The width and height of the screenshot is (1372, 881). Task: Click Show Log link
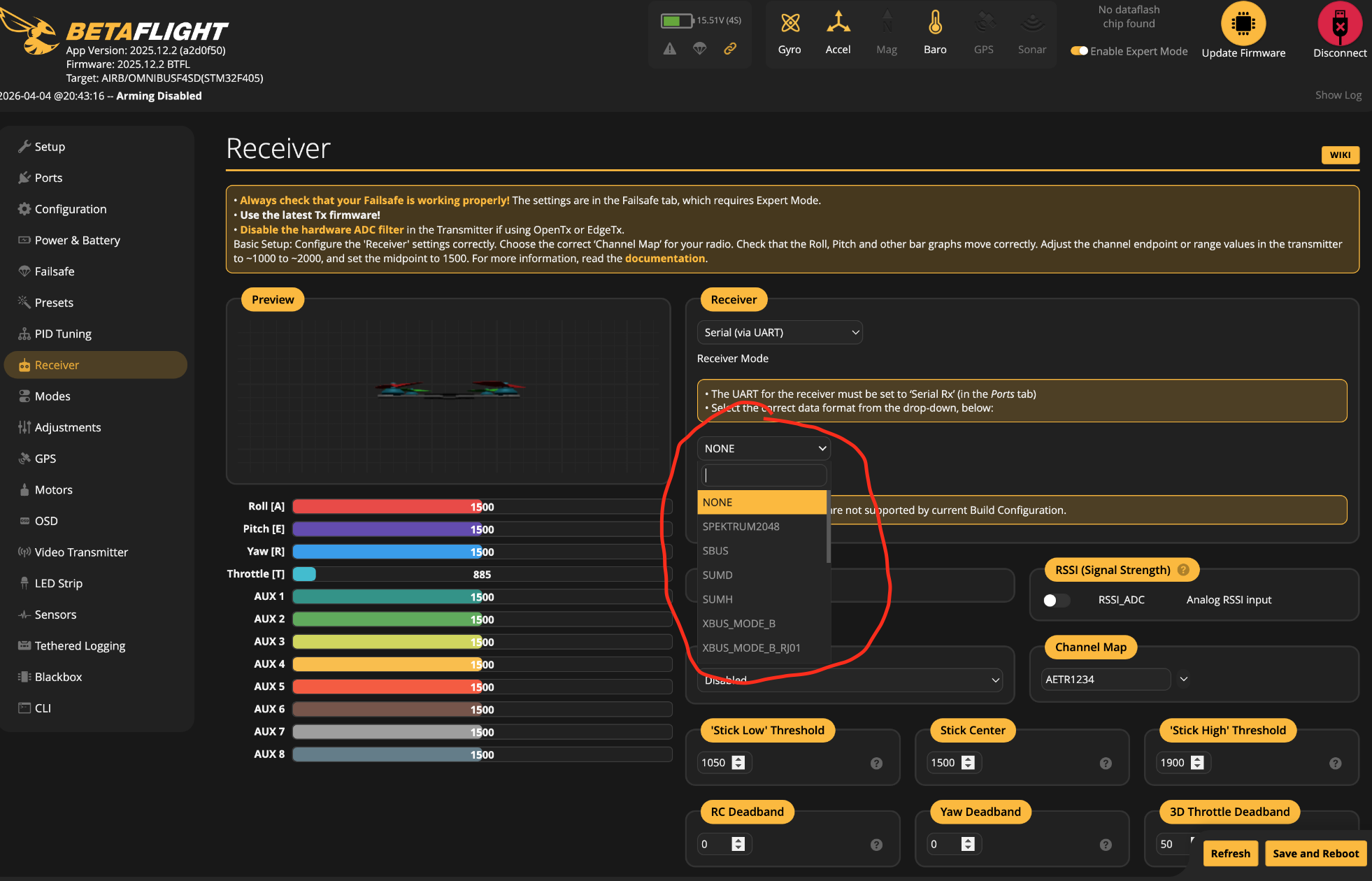click(1338, 95)
